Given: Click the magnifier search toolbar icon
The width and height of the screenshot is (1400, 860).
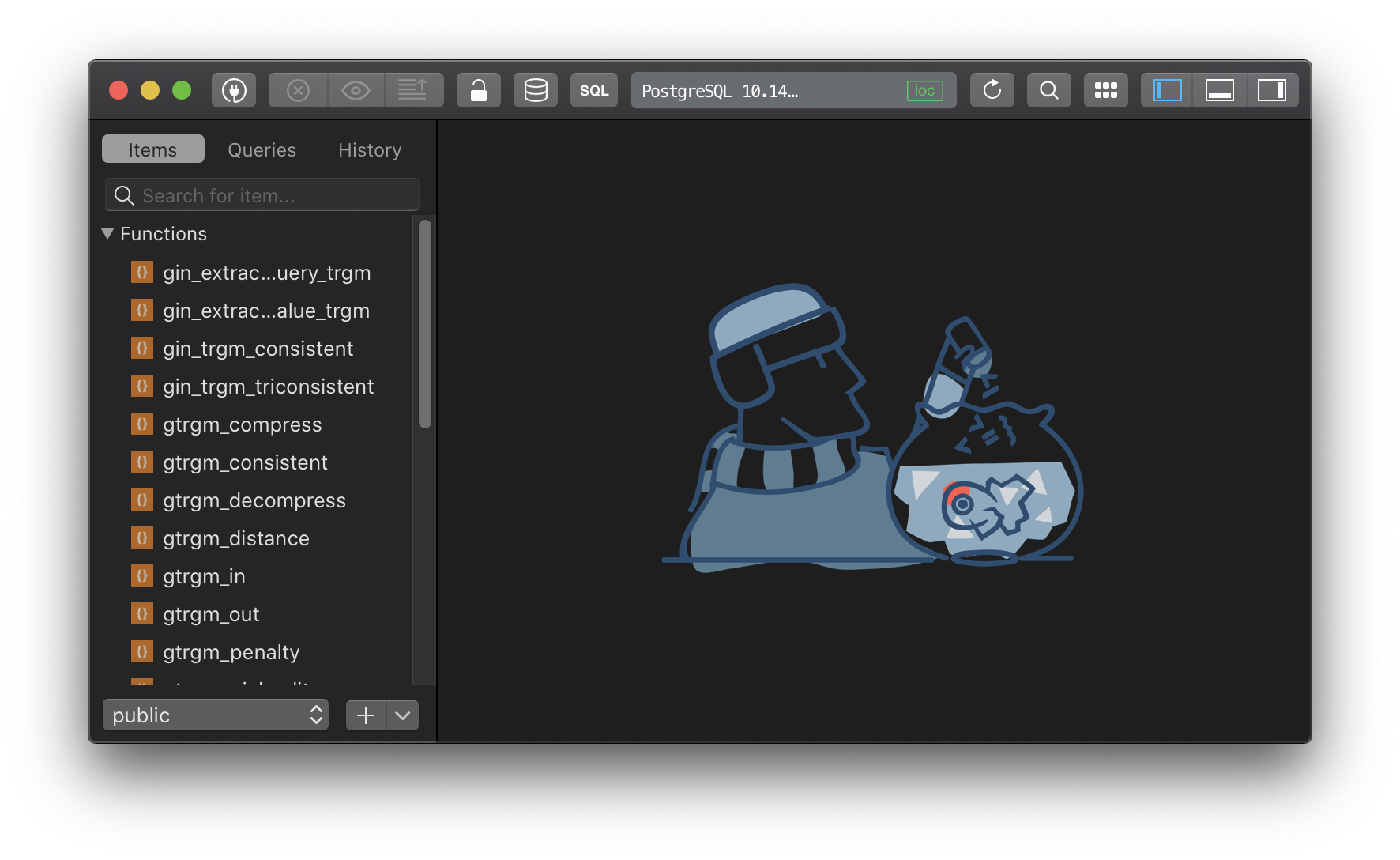Looking at the screenshot, I should pos(1049,90).
